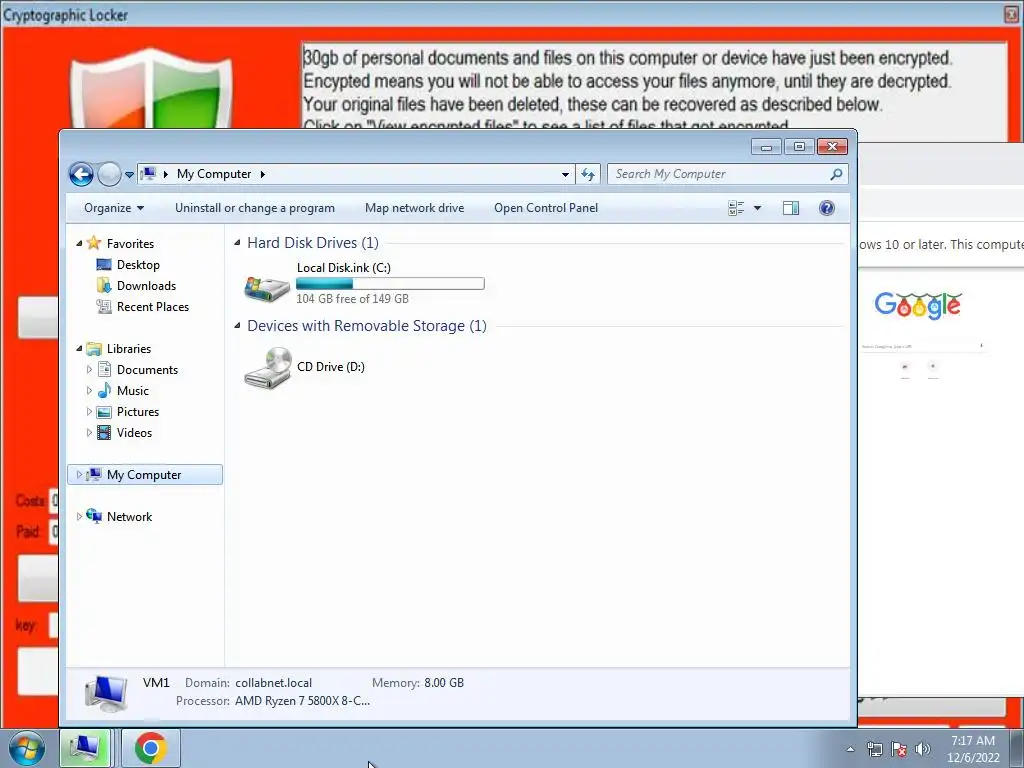Click the Libraries folder icon
Image resolution: width=1024 pixels, height=768 pixels.
tap(94, 349)
